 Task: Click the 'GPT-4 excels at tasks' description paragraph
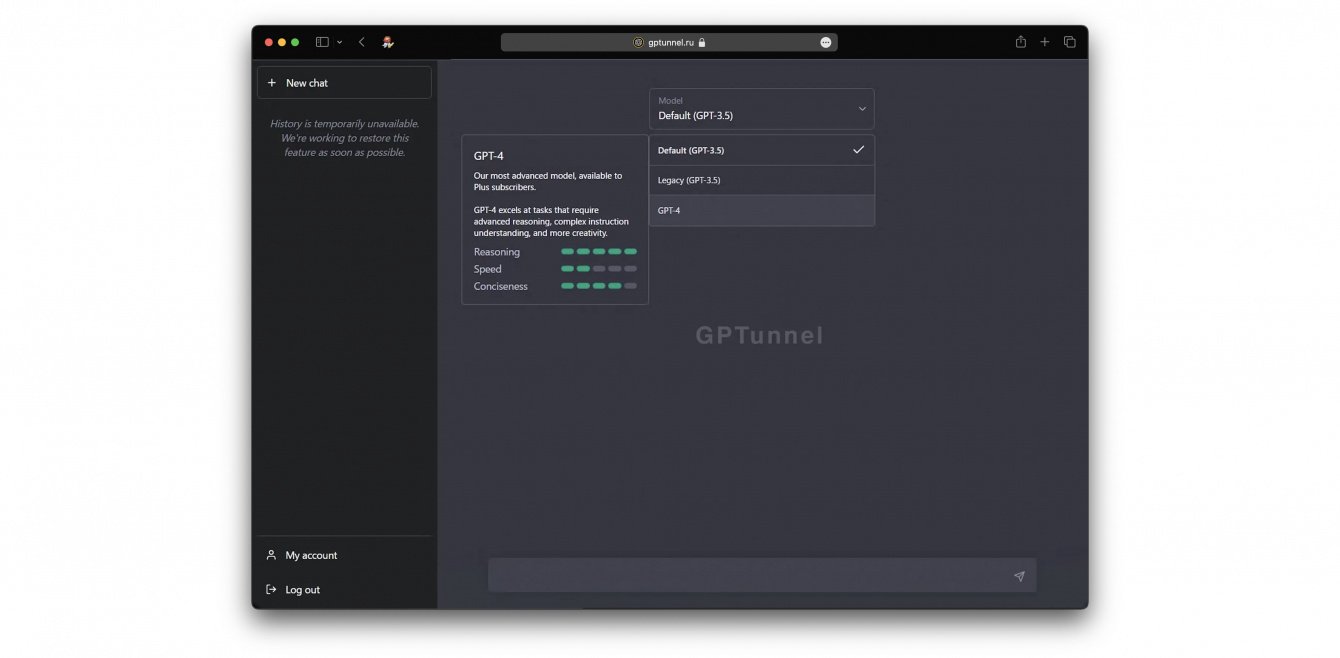551,222
